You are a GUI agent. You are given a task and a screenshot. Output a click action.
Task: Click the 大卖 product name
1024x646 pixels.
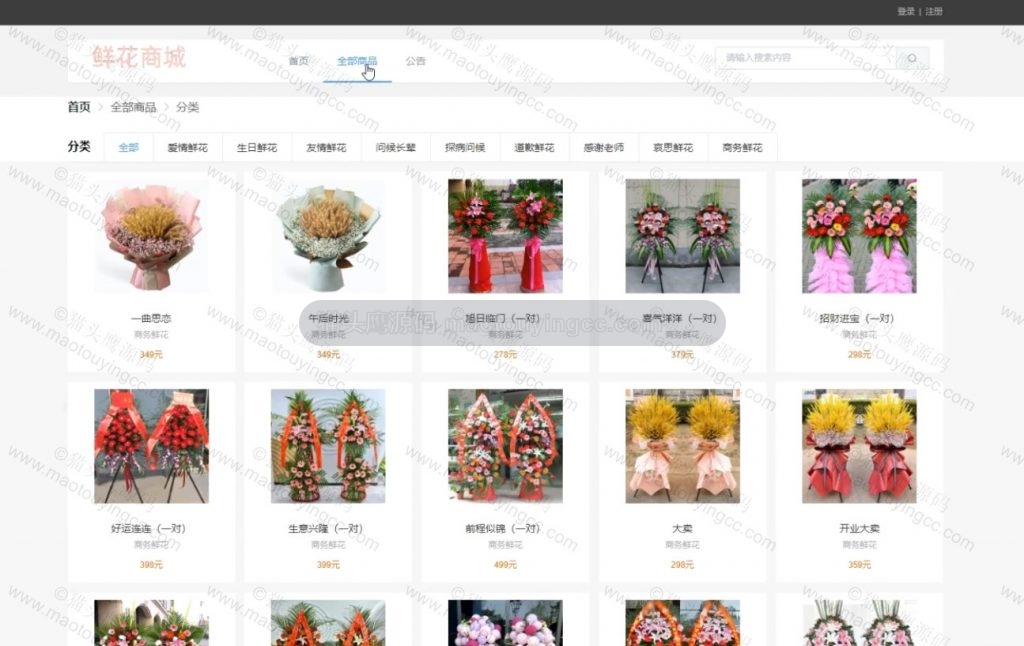682,528
